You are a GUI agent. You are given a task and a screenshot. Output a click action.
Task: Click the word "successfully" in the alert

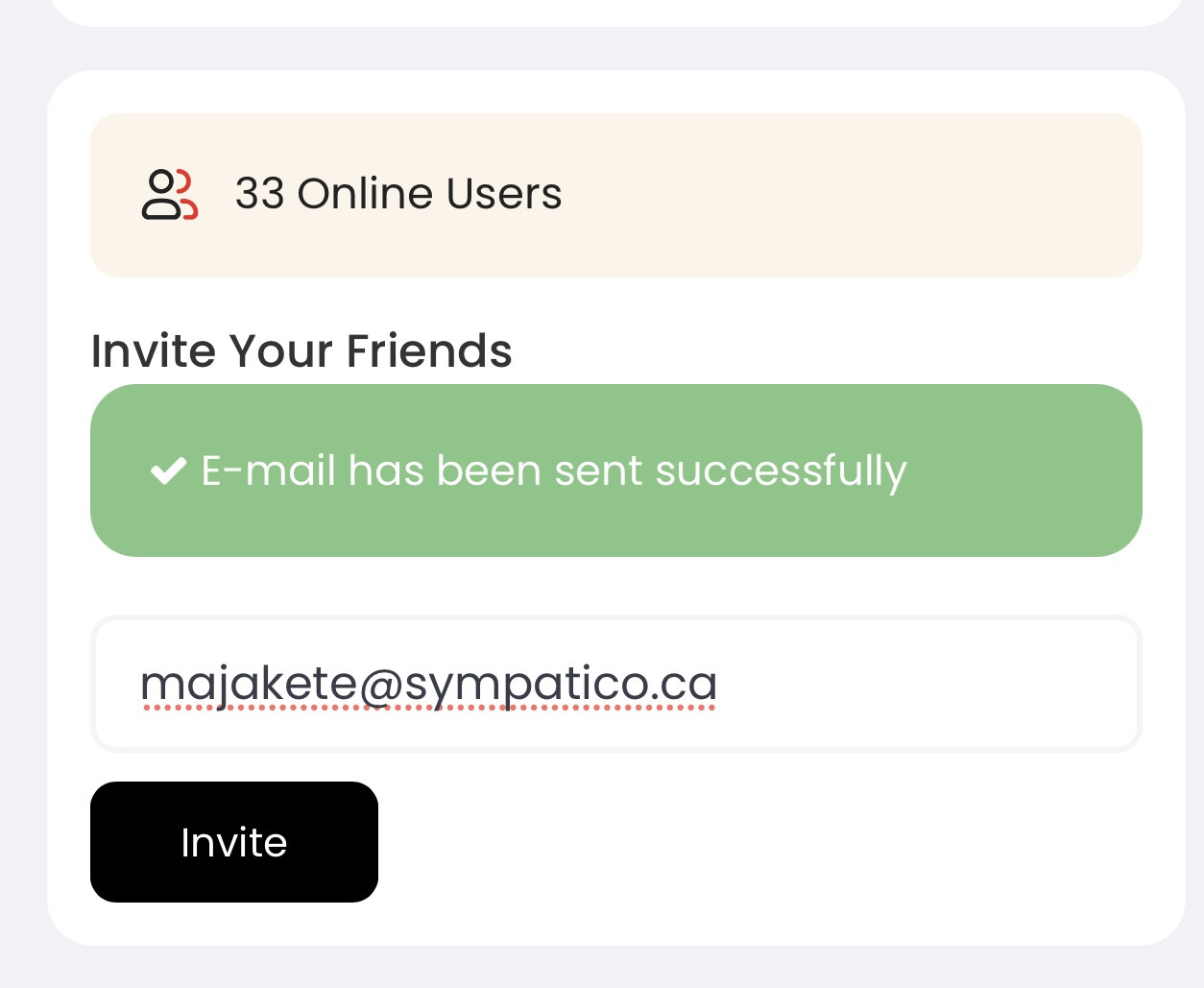click(781, 471)
